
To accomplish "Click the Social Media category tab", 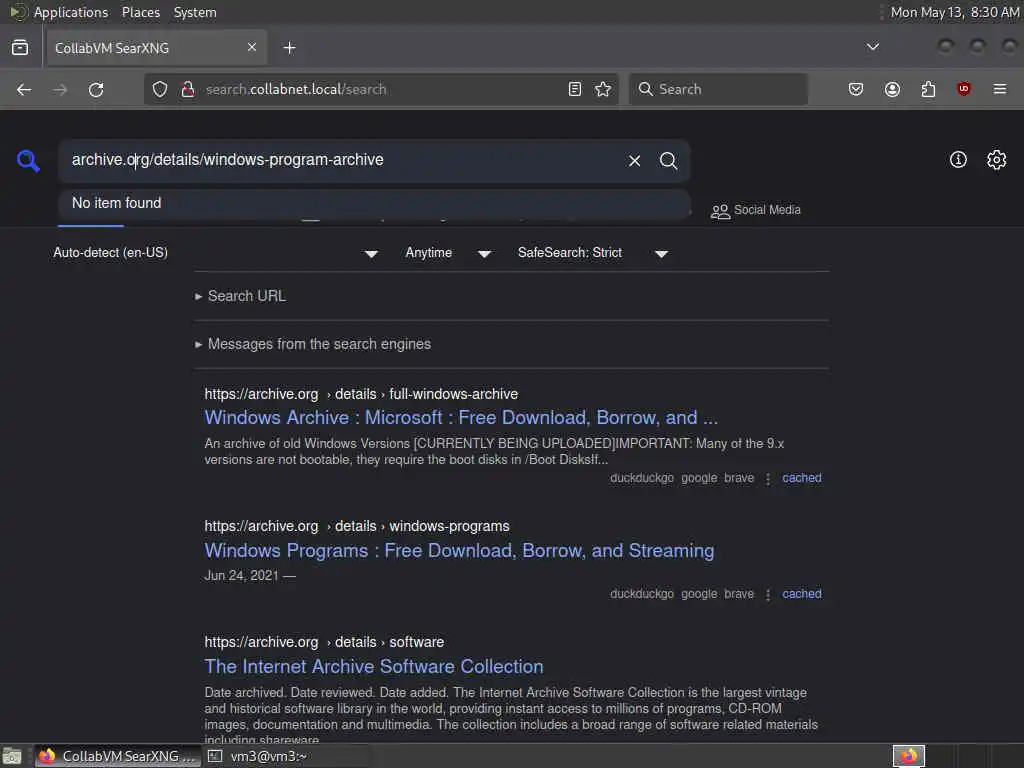I will [x=756, y=210].
